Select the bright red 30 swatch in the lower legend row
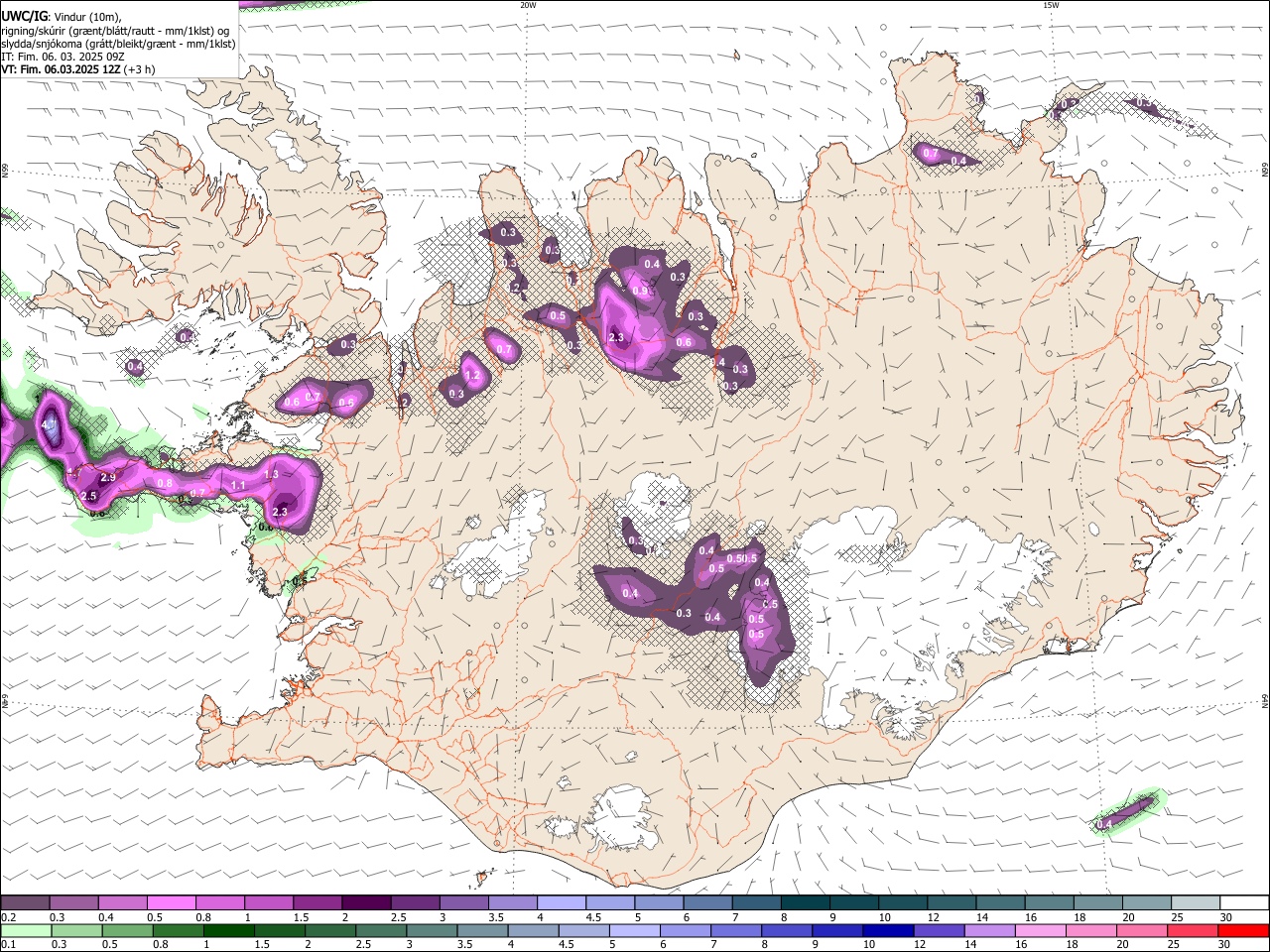1270x952 pixels. point(1243,930)
